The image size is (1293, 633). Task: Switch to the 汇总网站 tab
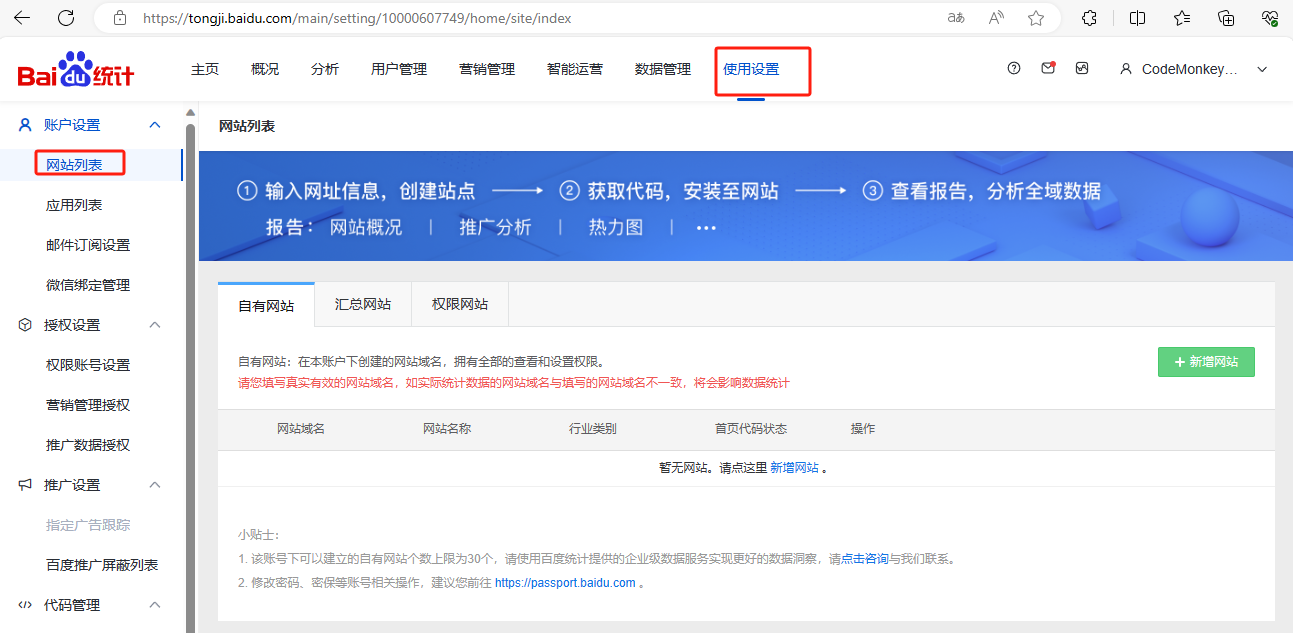(363, 304)
